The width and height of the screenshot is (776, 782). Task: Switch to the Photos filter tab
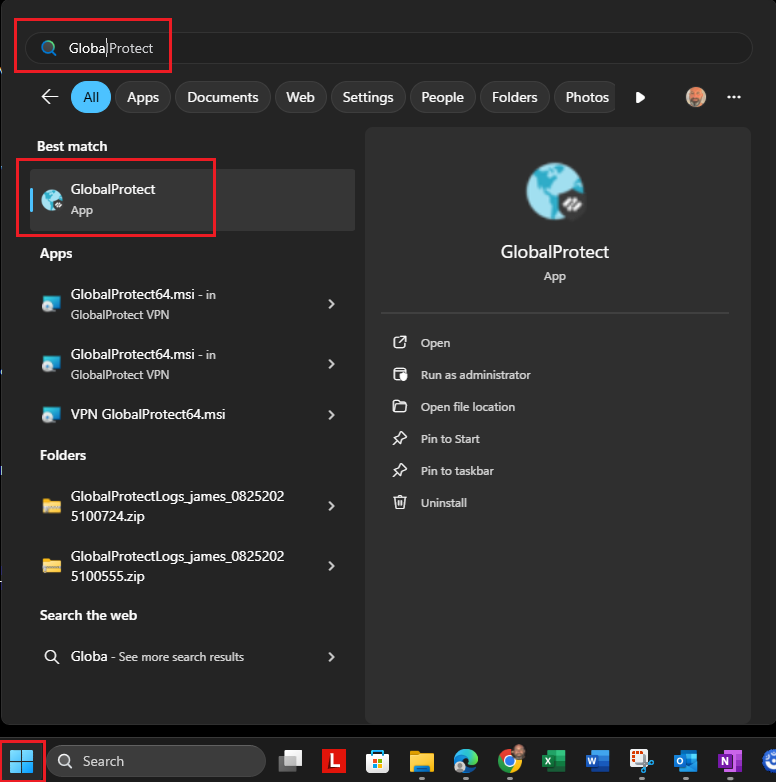(x=585, y=97)
